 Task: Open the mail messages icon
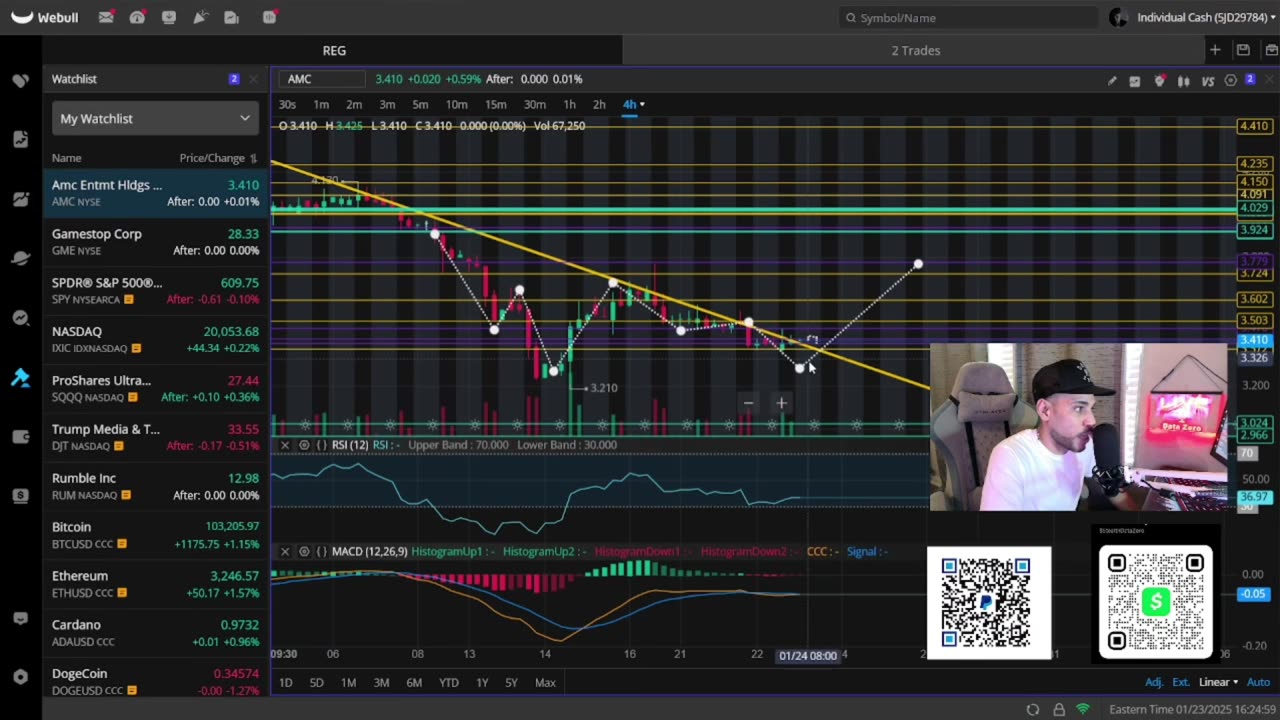coord(105,17)
